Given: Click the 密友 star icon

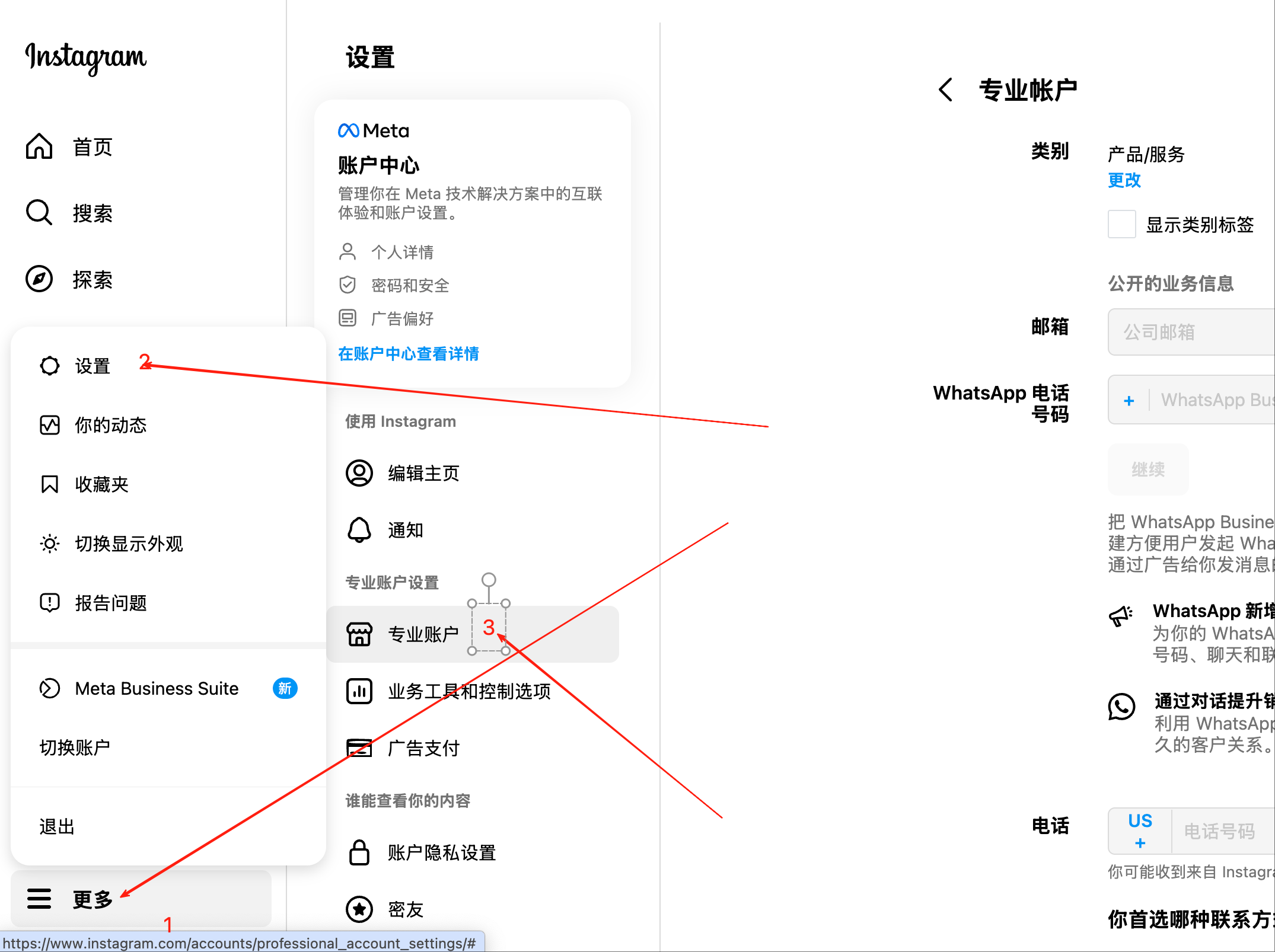Looking at the screenshot, I should pyautogui.click(x=359, y=909).
